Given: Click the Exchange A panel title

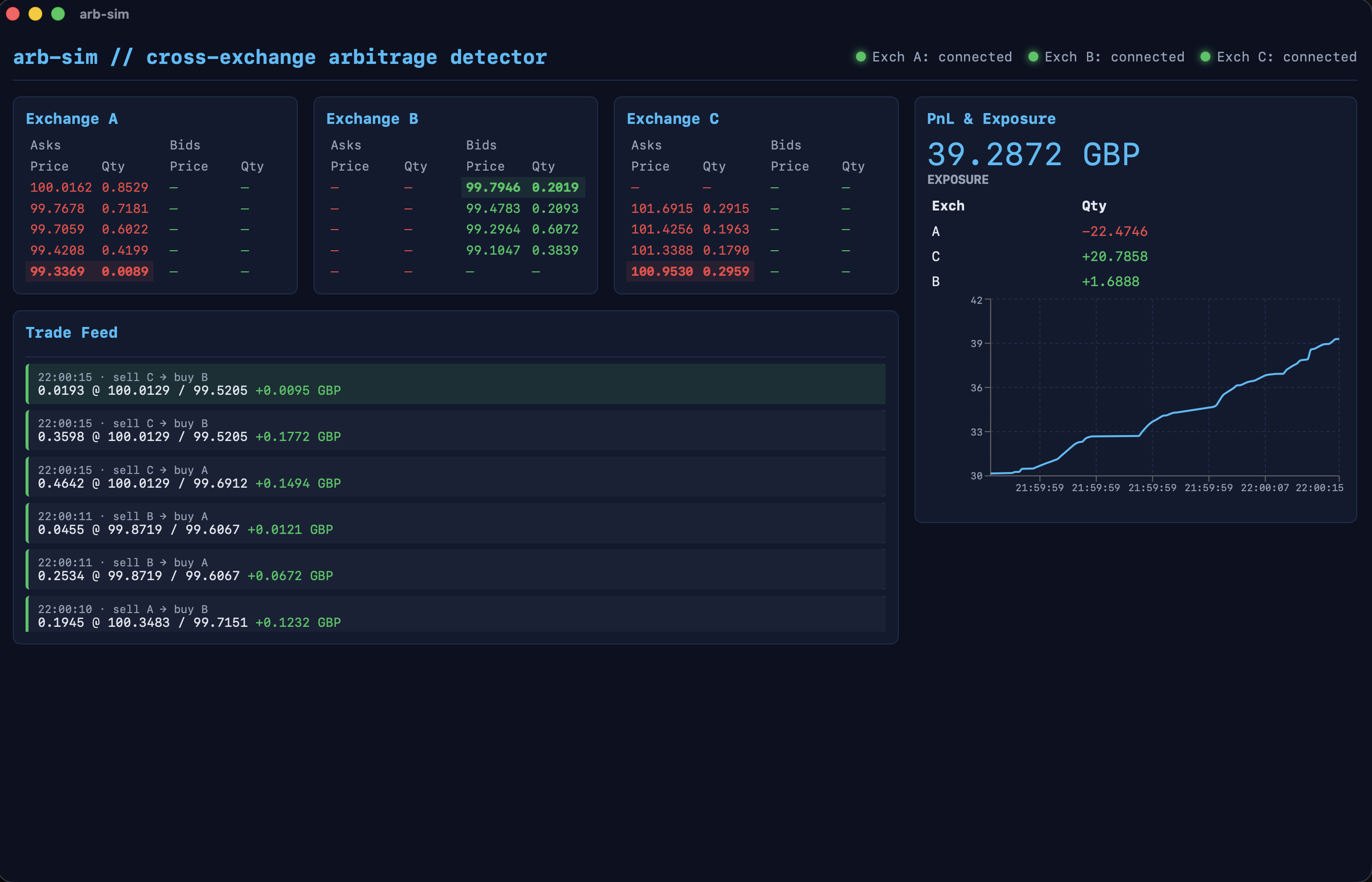Looking at the screenshot, I should coord(72,118).
